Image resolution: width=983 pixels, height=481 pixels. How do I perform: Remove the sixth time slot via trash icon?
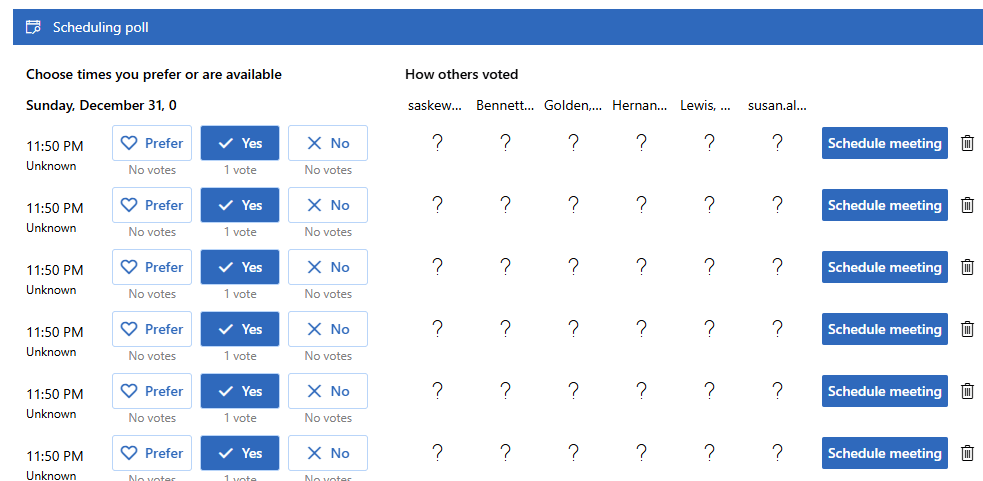[967, 453]
